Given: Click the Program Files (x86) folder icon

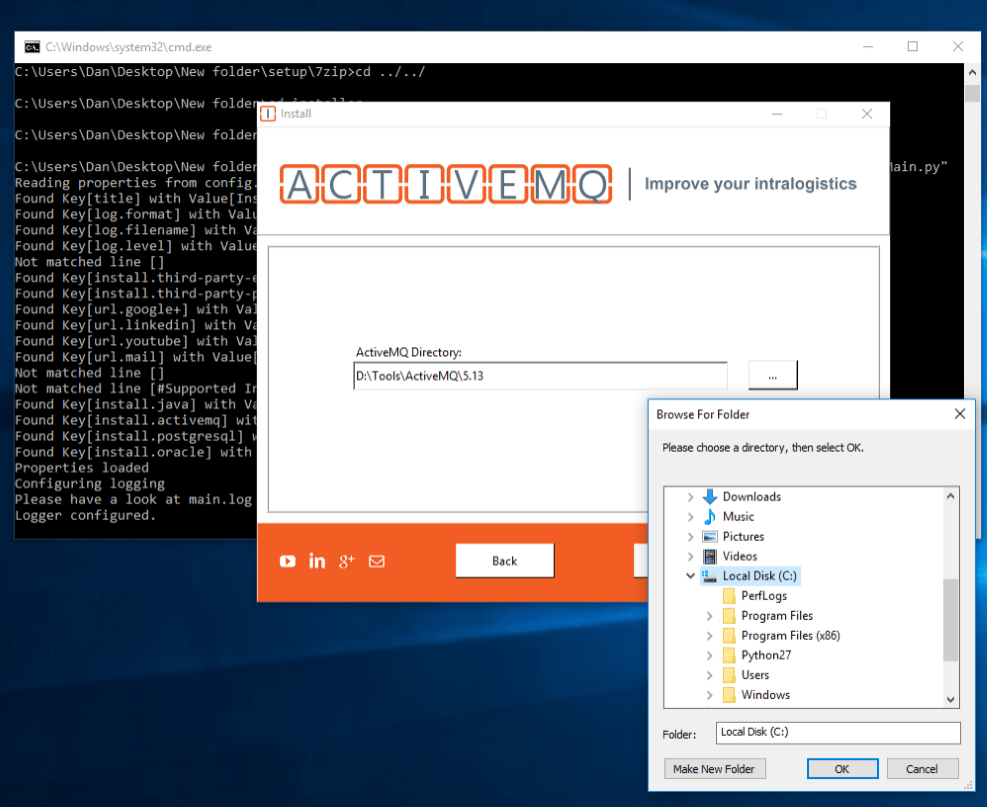Looking at the screenshot, I should pyautogui.click(x=729, y=636).
